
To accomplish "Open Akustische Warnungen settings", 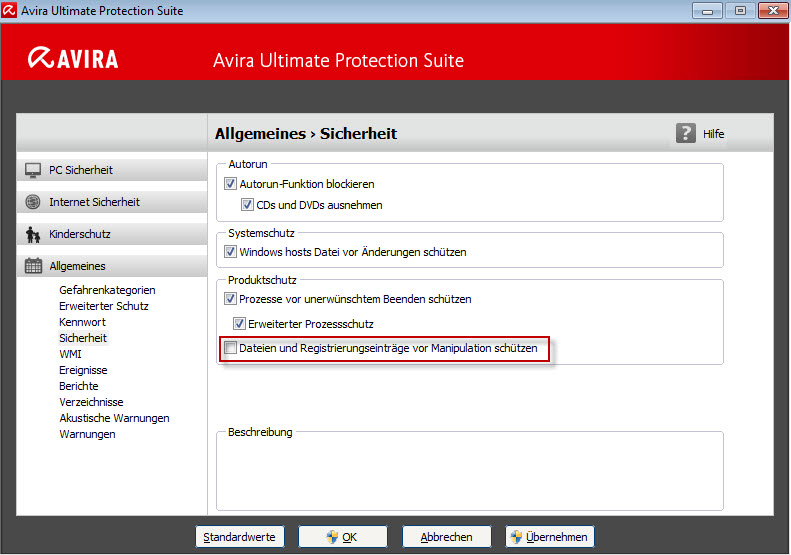I will click(114, 418).
